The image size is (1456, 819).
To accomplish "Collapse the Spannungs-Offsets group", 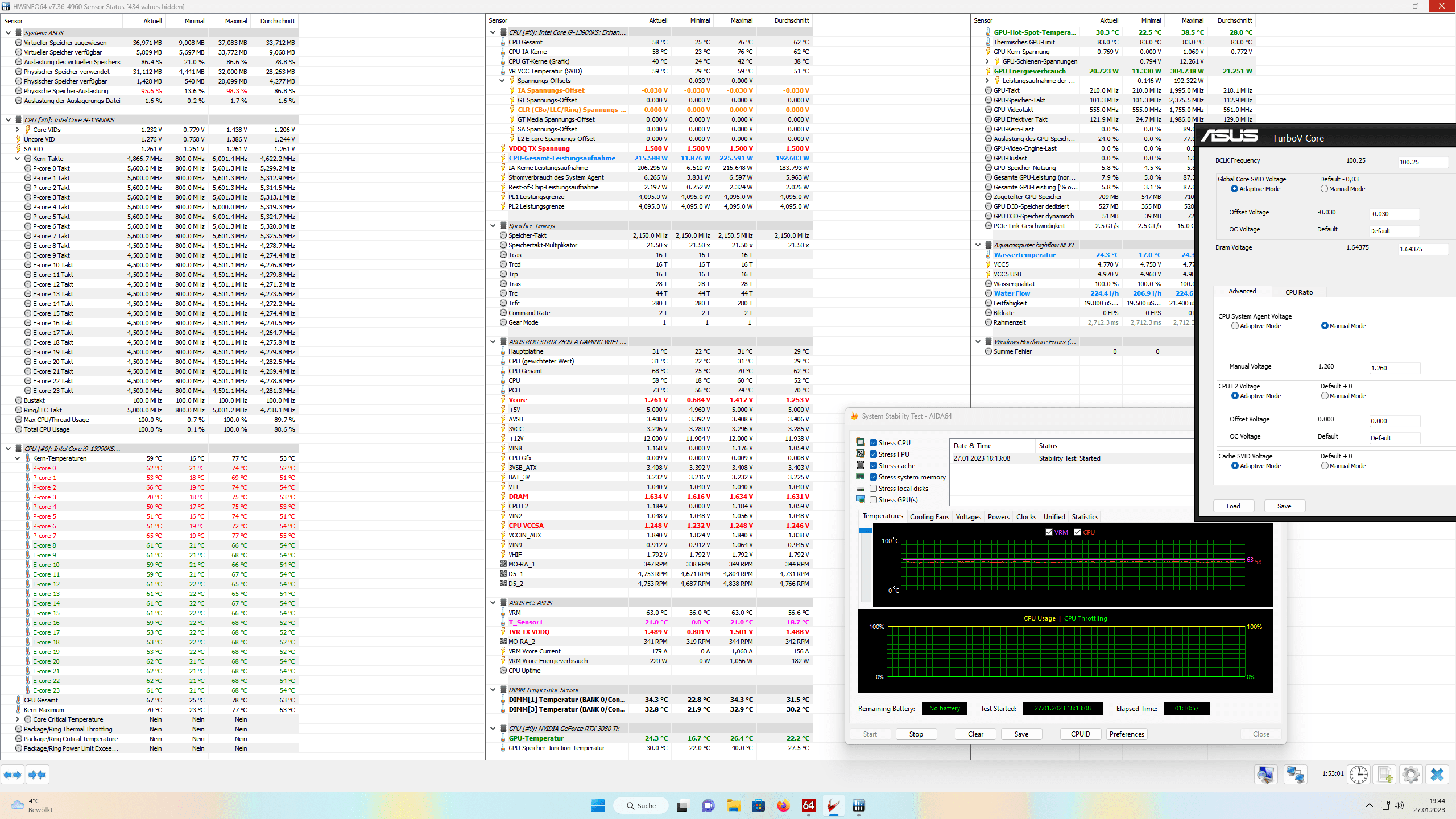I will pos(502,81).
